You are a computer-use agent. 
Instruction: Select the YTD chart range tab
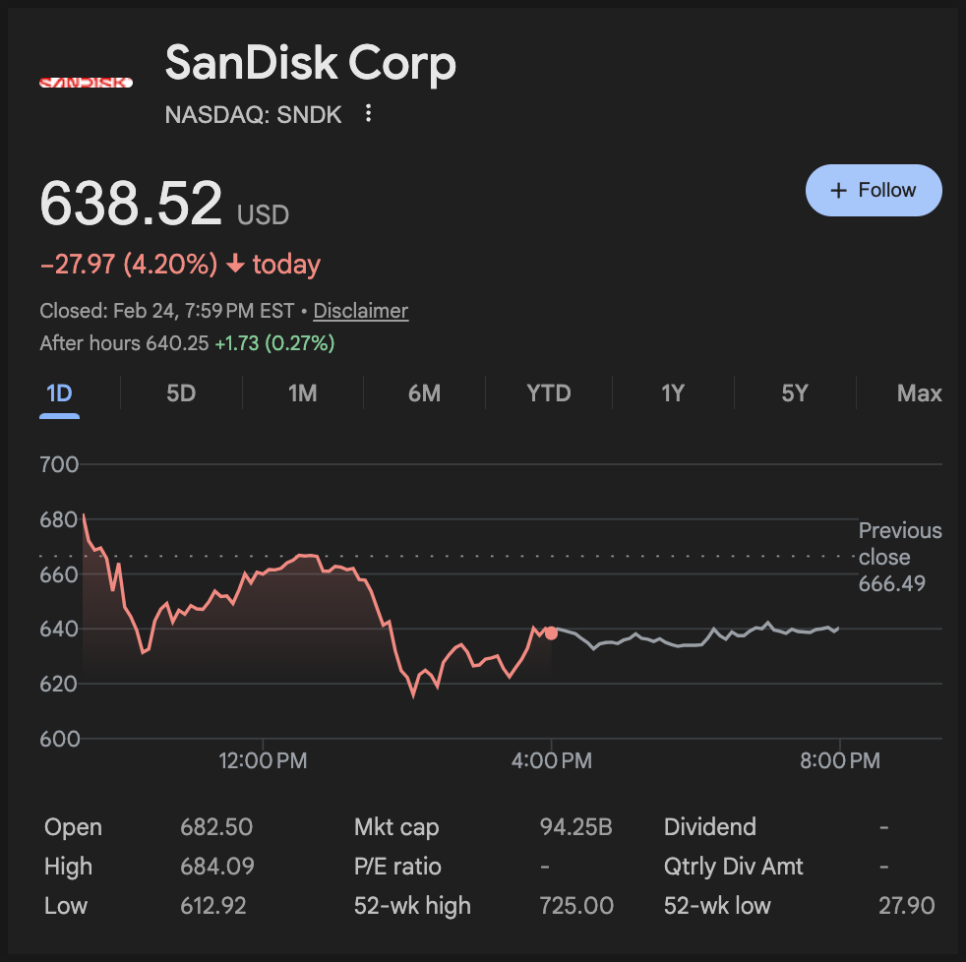(x=548, y=393)
